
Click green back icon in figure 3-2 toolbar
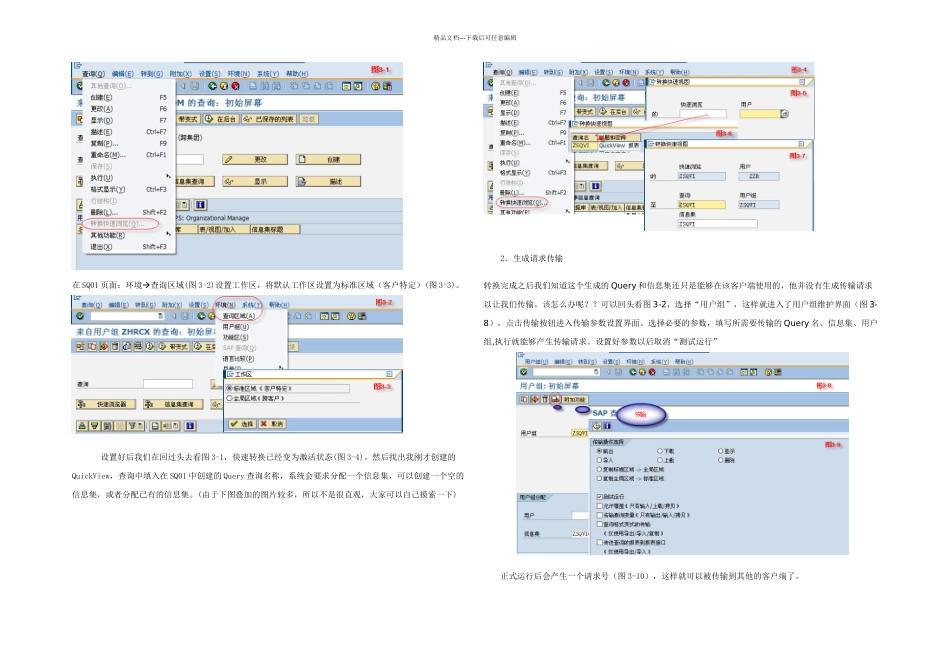201,316
